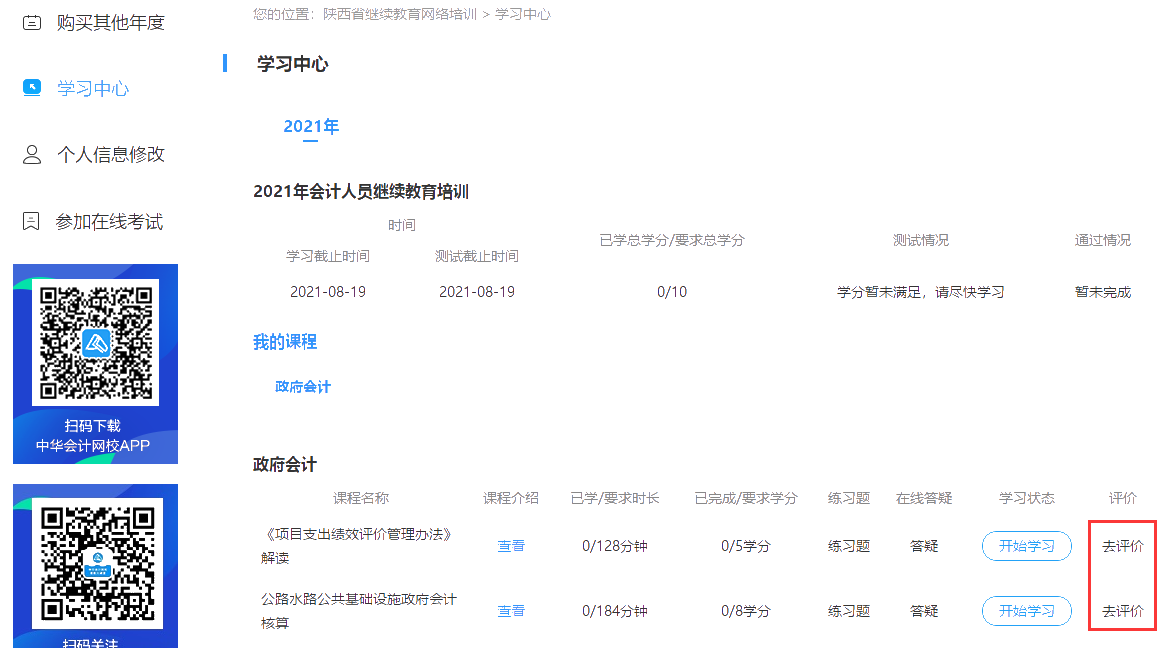Select the 政府会计 course link under 我的课程
Image resolution: width=1167 pixels, height=648 pixels.
click(x=303, y=387)
